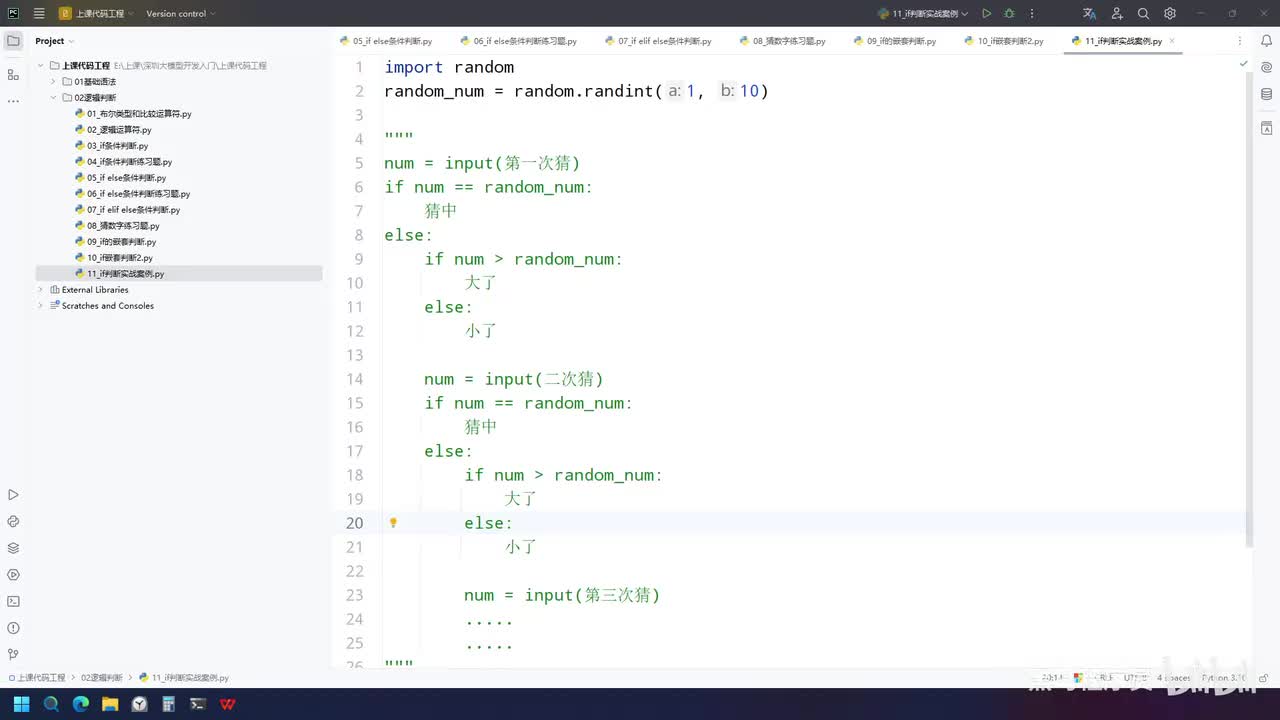This screenshot has height=720, width=1280.
Task: Click the main menu hamburger icon
Action: click(x=39, y=14)
